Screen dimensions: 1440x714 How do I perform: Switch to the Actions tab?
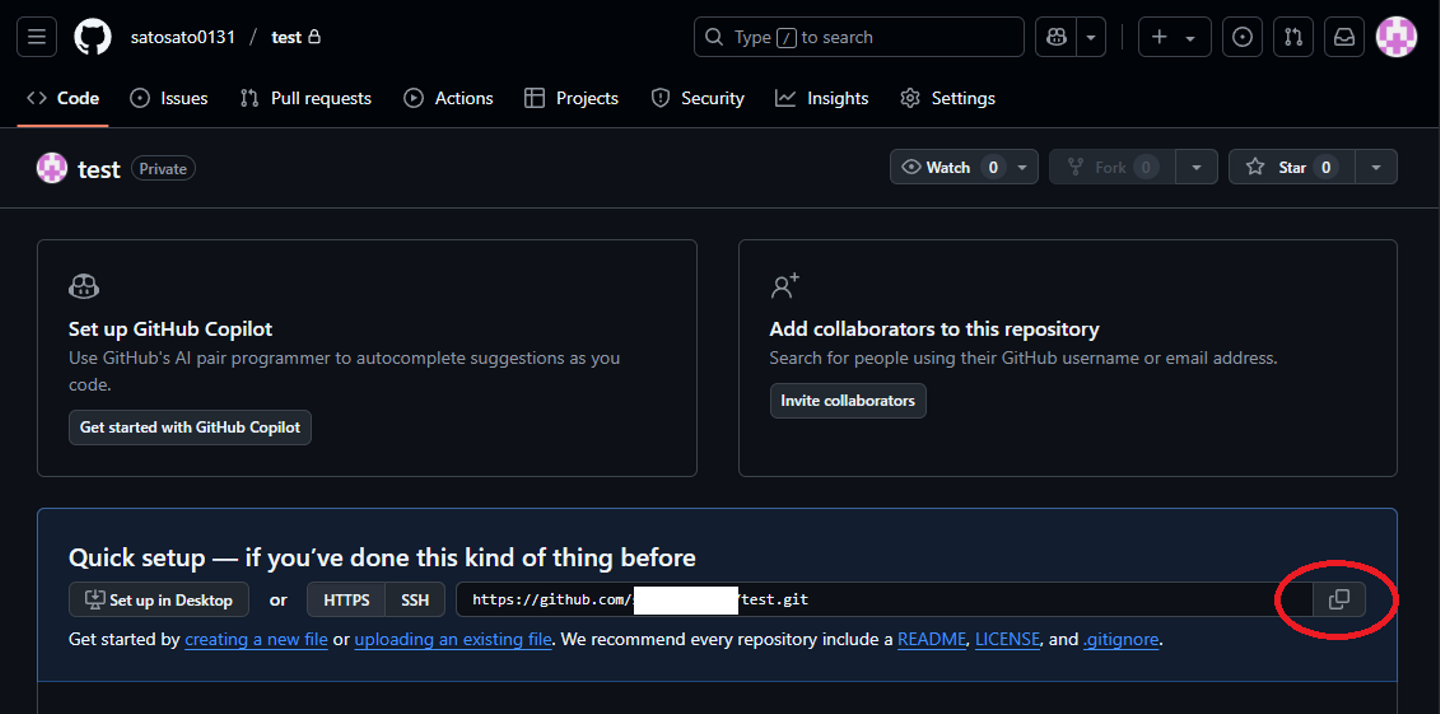pos(448,98)
